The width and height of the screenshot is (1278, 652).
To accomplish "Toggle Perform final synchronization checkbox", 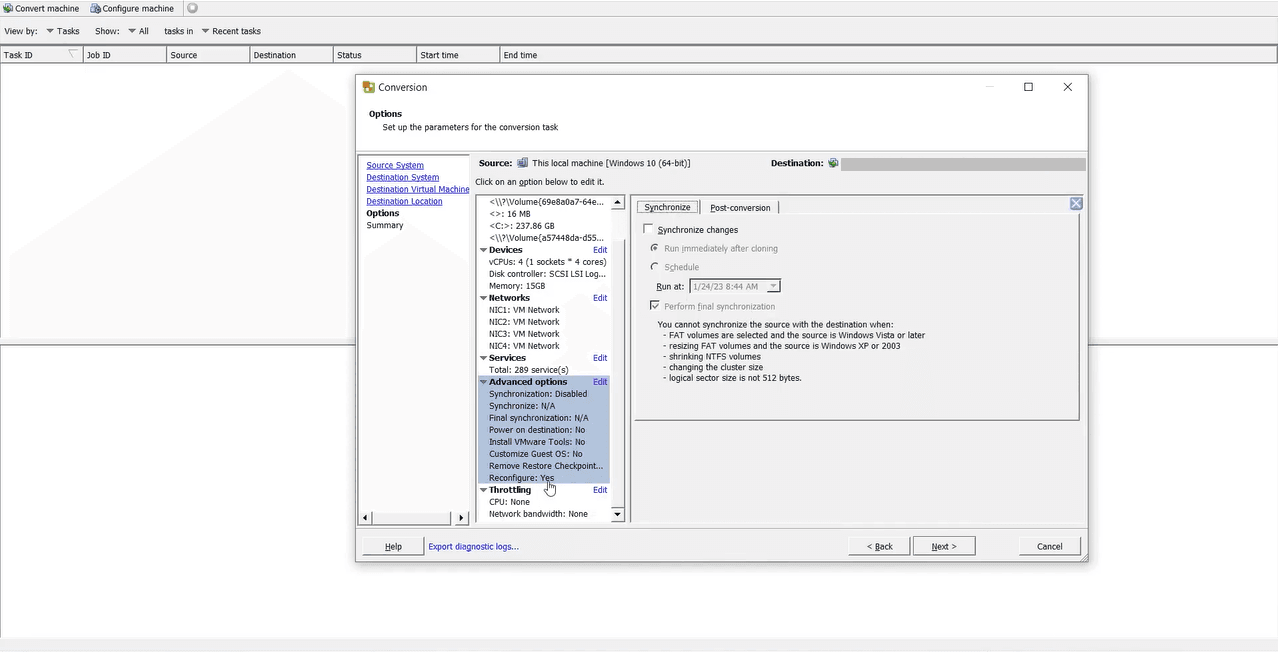I will tap(655, 306).
